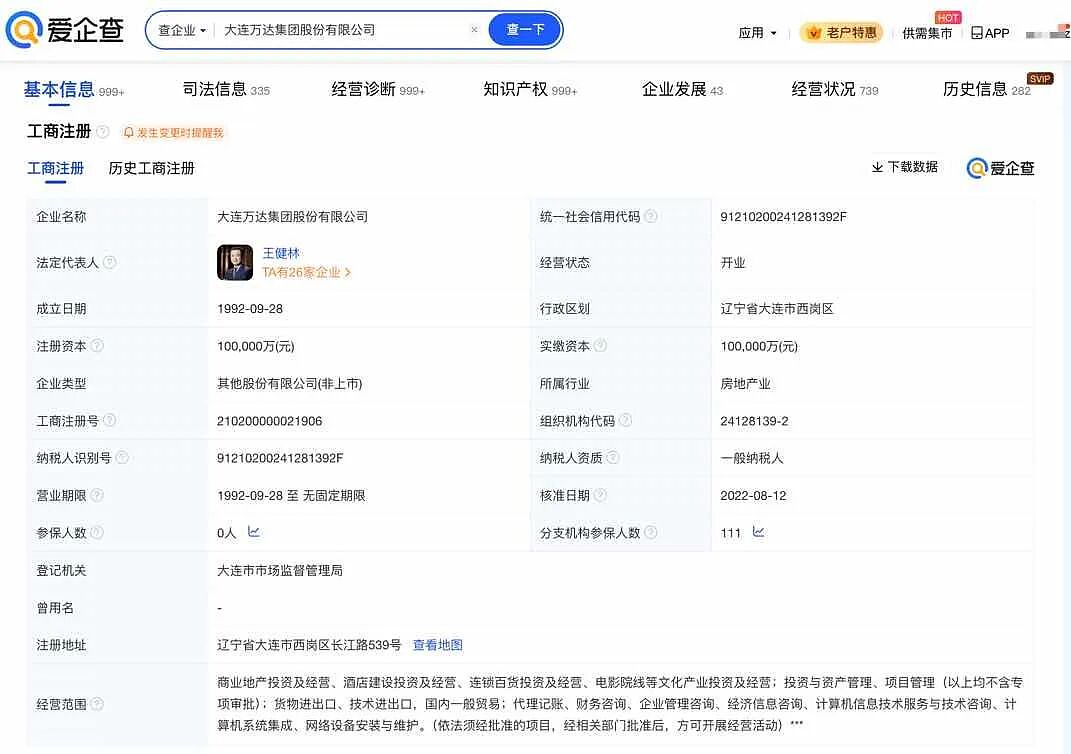
Task: Select the 工商注册 sub-tab
Action: 55,168
